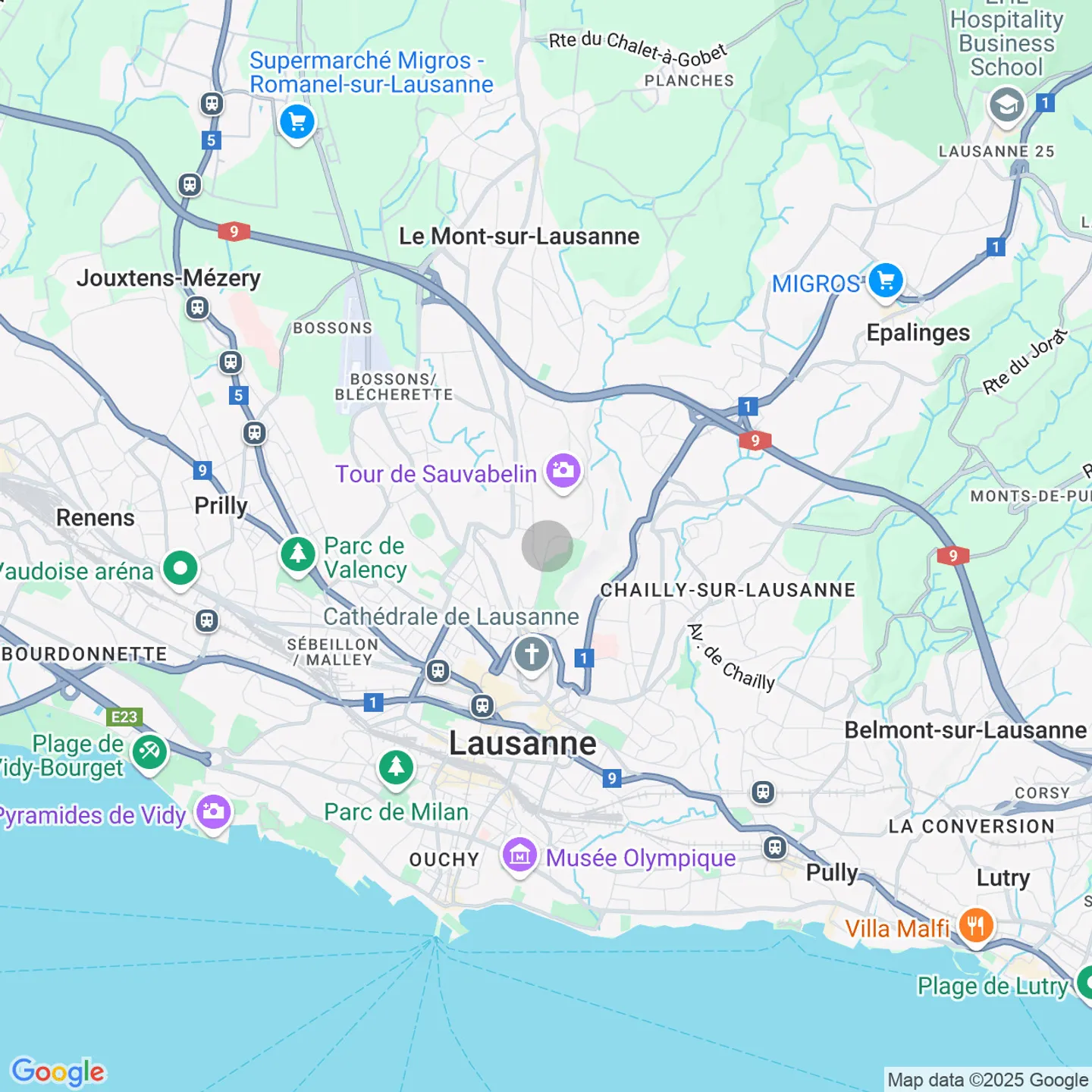Click the Supermarché Migros shopping cart pin

point(297,121)
